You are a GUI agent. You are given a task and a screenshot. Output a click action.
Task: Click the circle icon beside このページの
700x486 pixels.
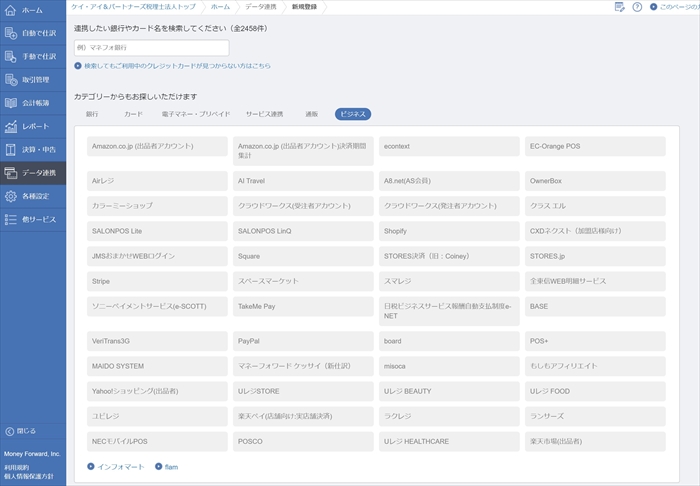point(653,7)
